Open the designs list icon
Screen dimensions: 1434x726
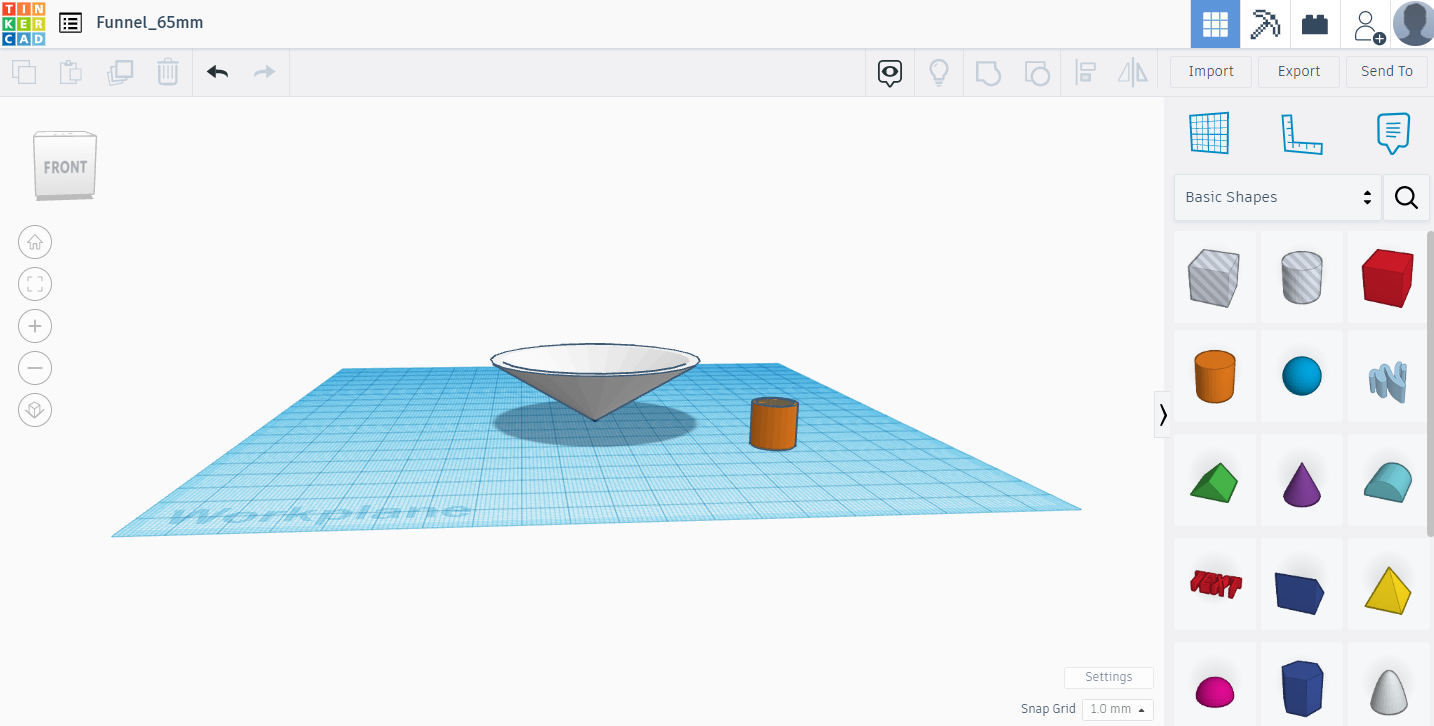(x=70, y=23)
